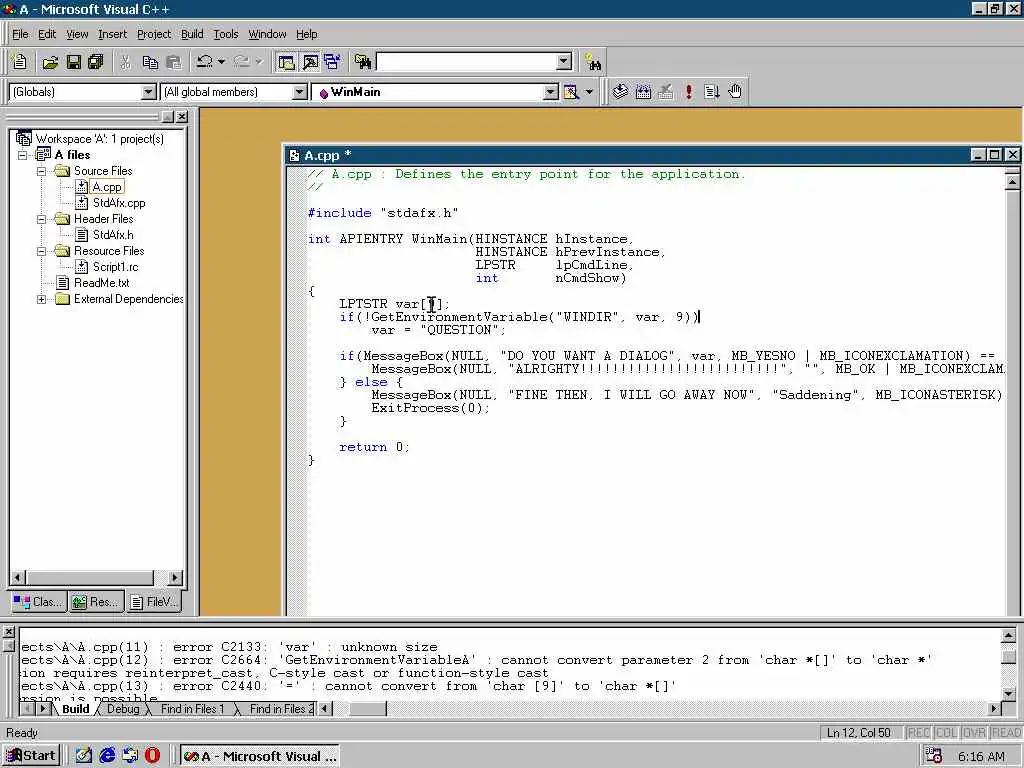Open the File menu
The height and width of the screenshot is (768, 1024).
pyautogui.click(x=20, y=34)
